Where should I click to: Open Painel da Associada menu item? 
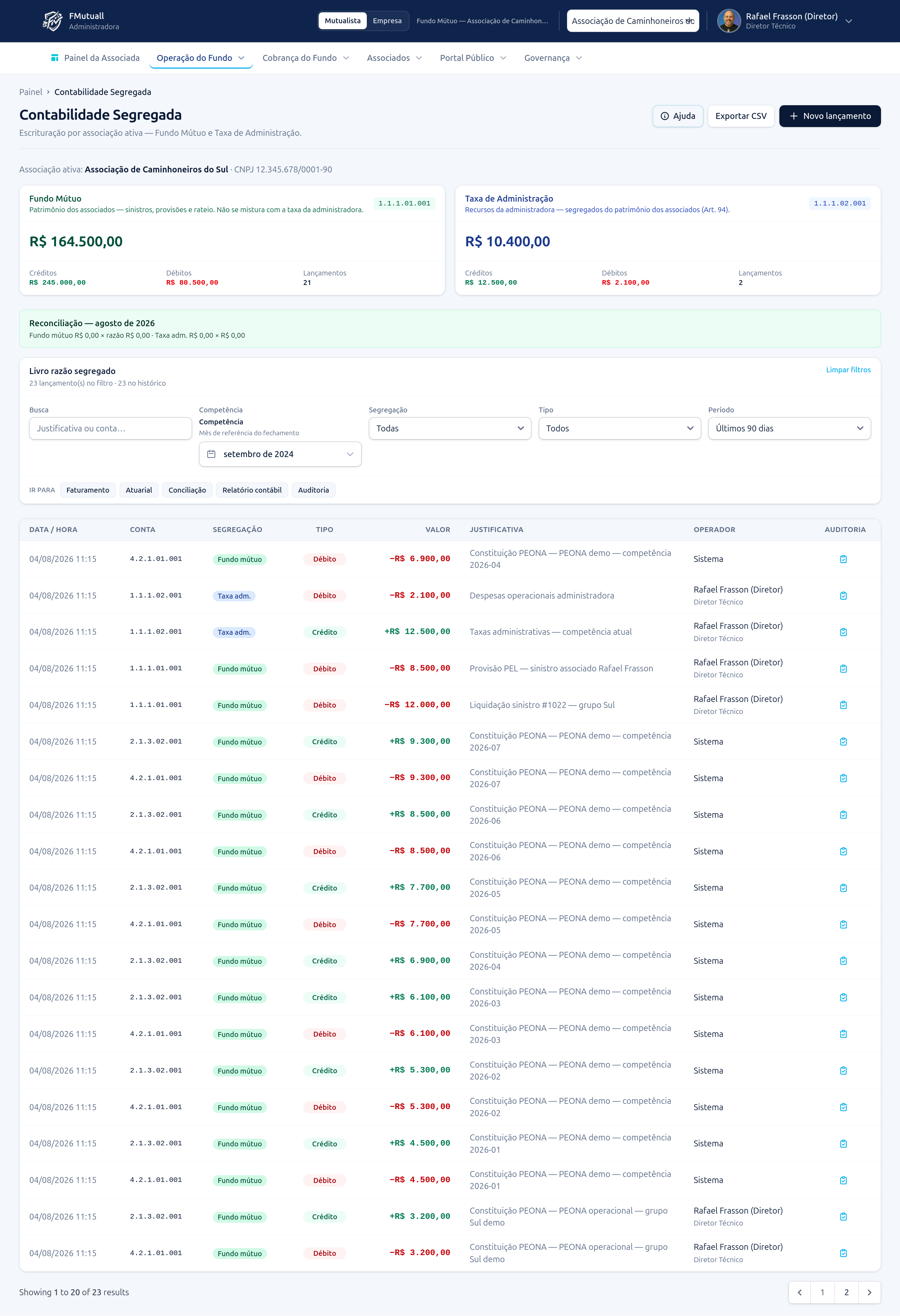point(95,58)
